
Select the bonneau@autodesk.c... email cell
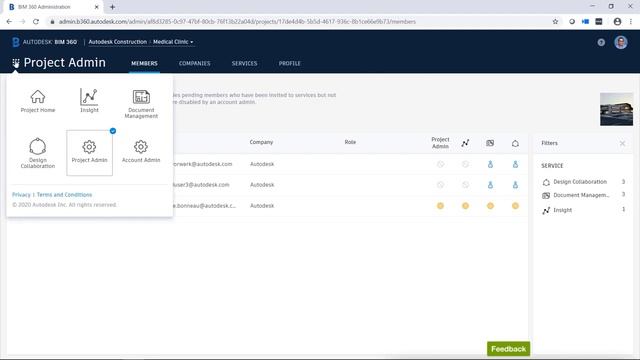pos(204,206)
